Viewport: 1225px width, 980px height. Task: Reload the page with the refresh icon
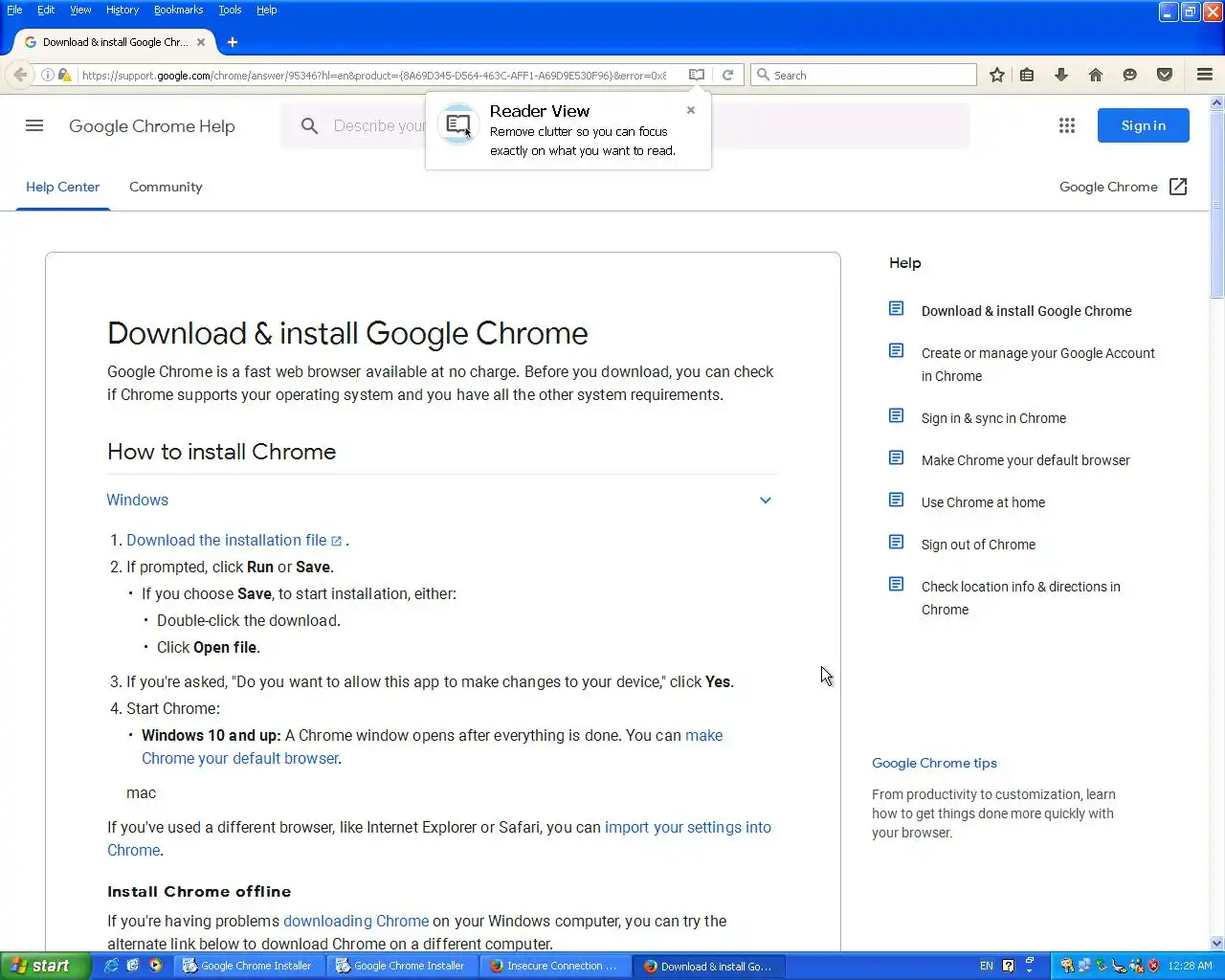point(727,75)
